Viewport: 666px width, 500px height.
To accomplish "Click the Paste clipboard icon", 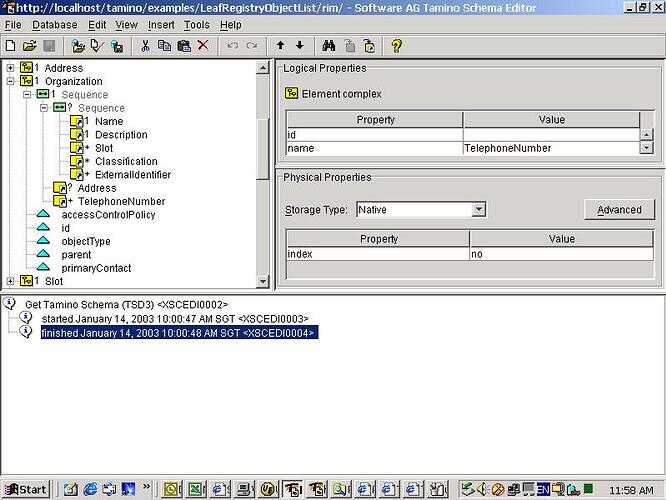I will point(184,45).
